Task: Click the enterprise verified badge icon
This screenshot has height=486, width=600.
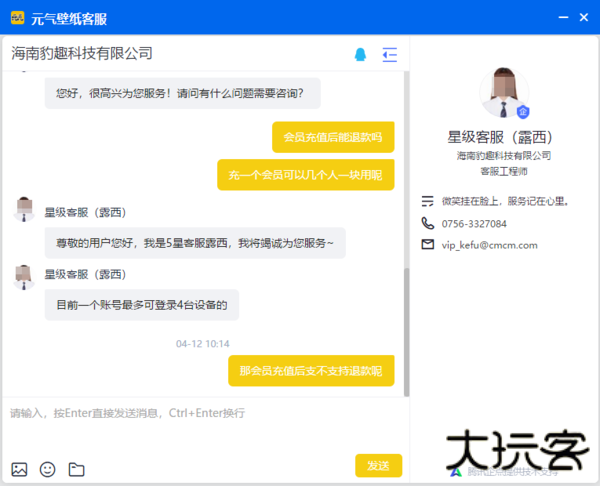Action: tap(523, 112)
